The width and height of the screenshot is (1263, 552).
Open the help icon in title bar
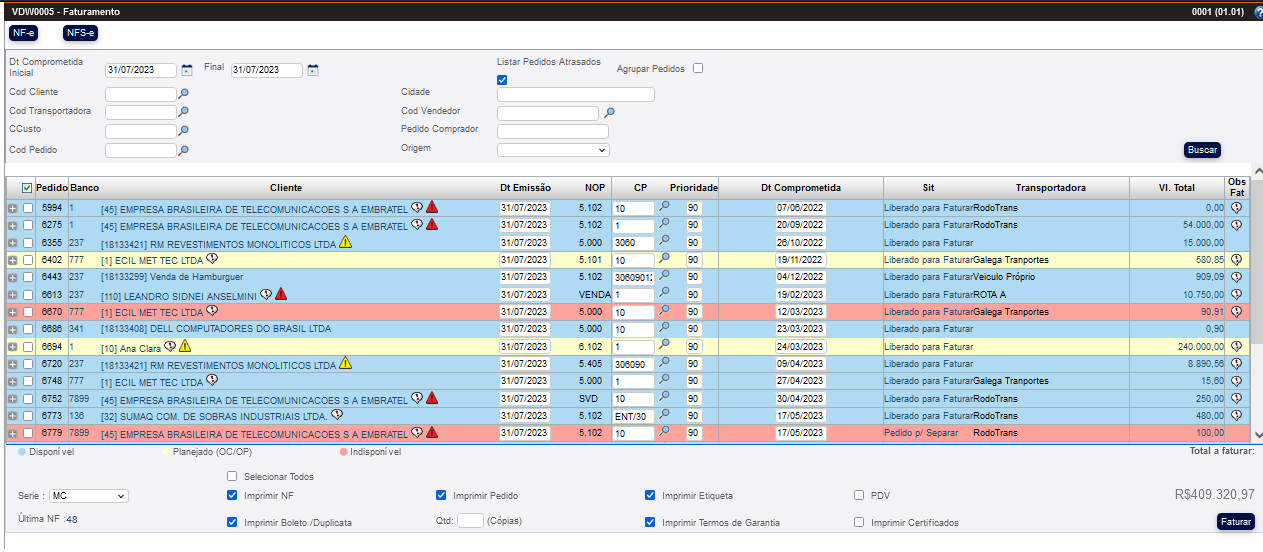tap(1258, 13)
